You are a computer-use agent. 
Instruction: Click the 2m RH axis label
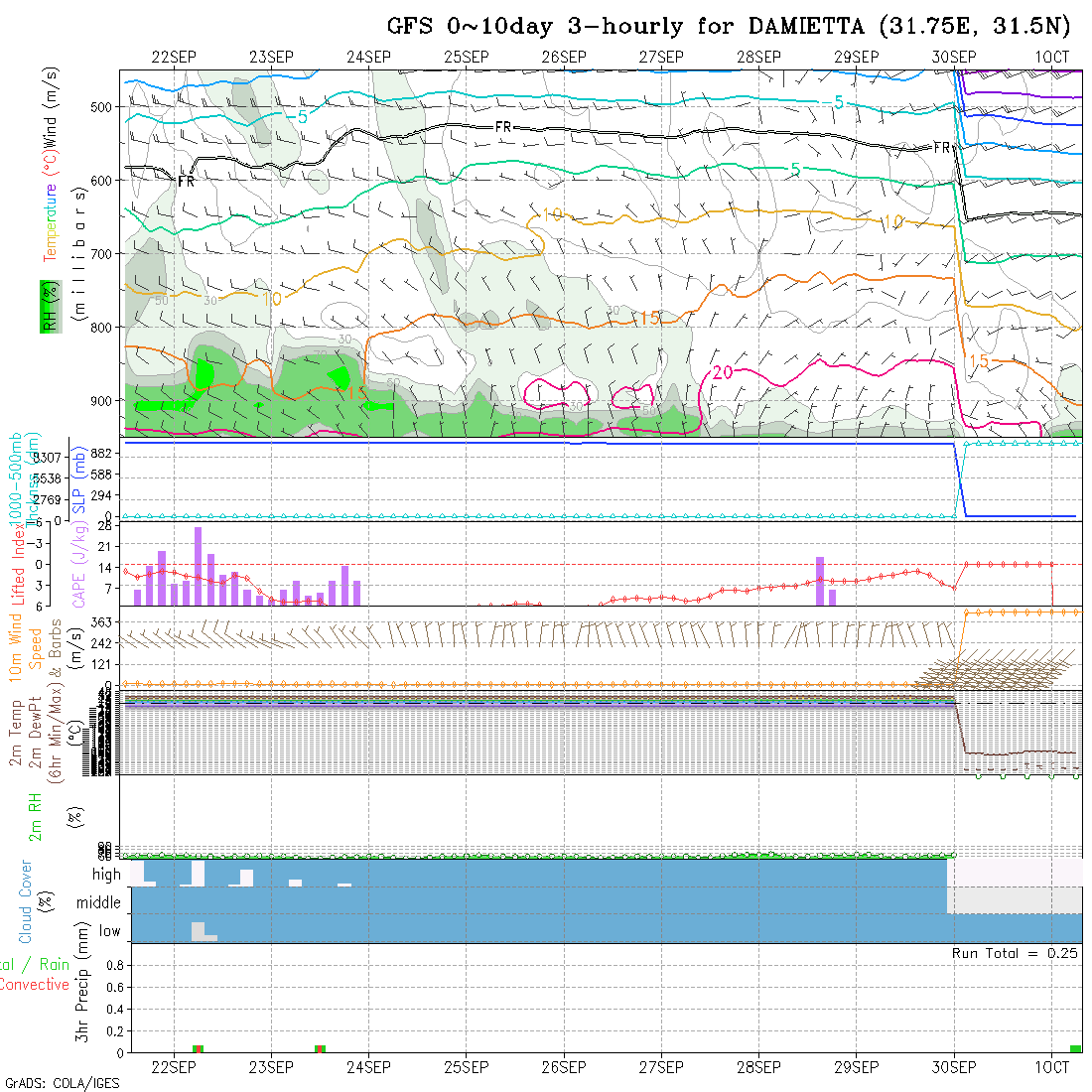click(36, 819)
